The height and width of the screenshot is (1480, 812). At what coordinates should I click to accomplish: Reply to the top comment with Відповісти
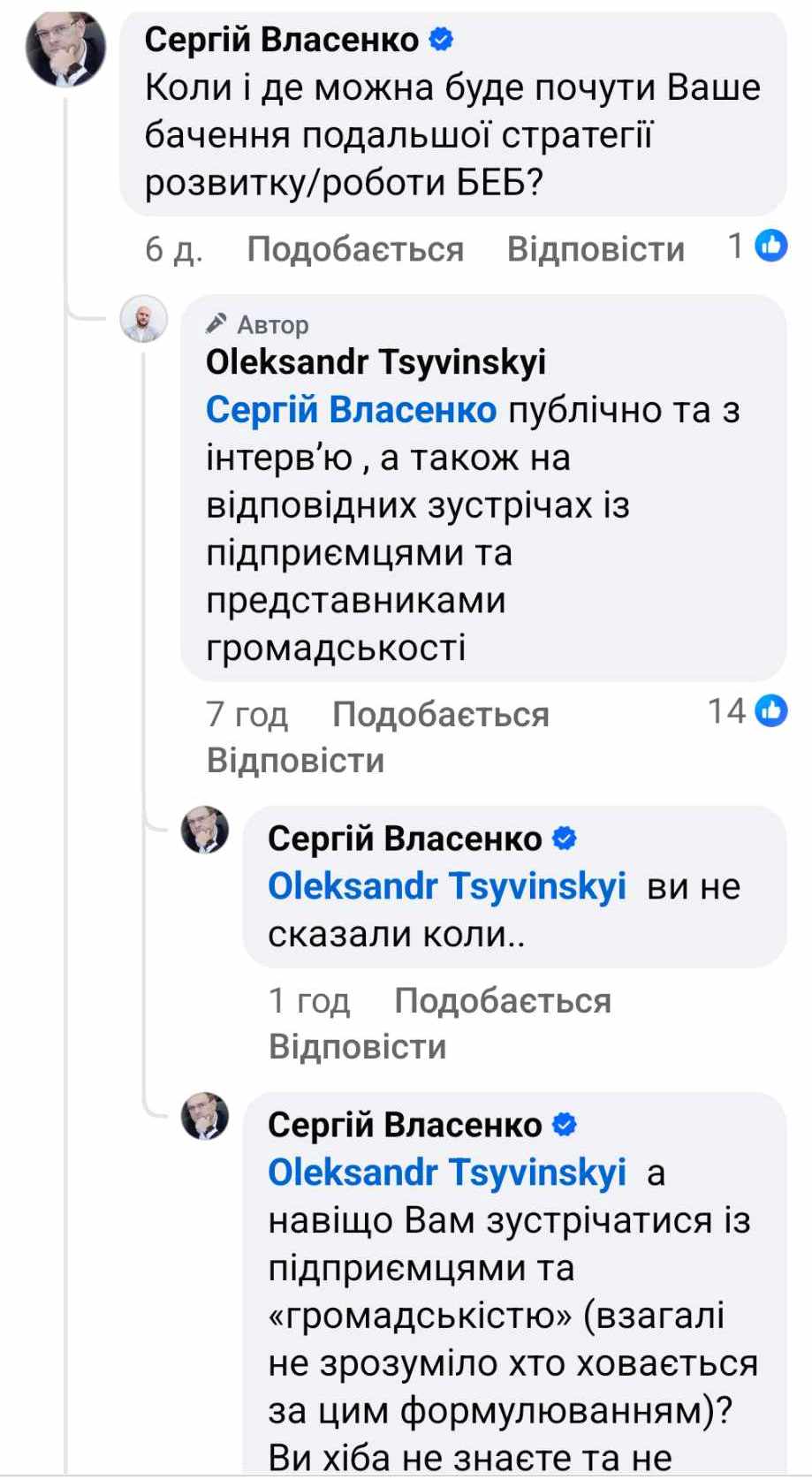point(596,249)
